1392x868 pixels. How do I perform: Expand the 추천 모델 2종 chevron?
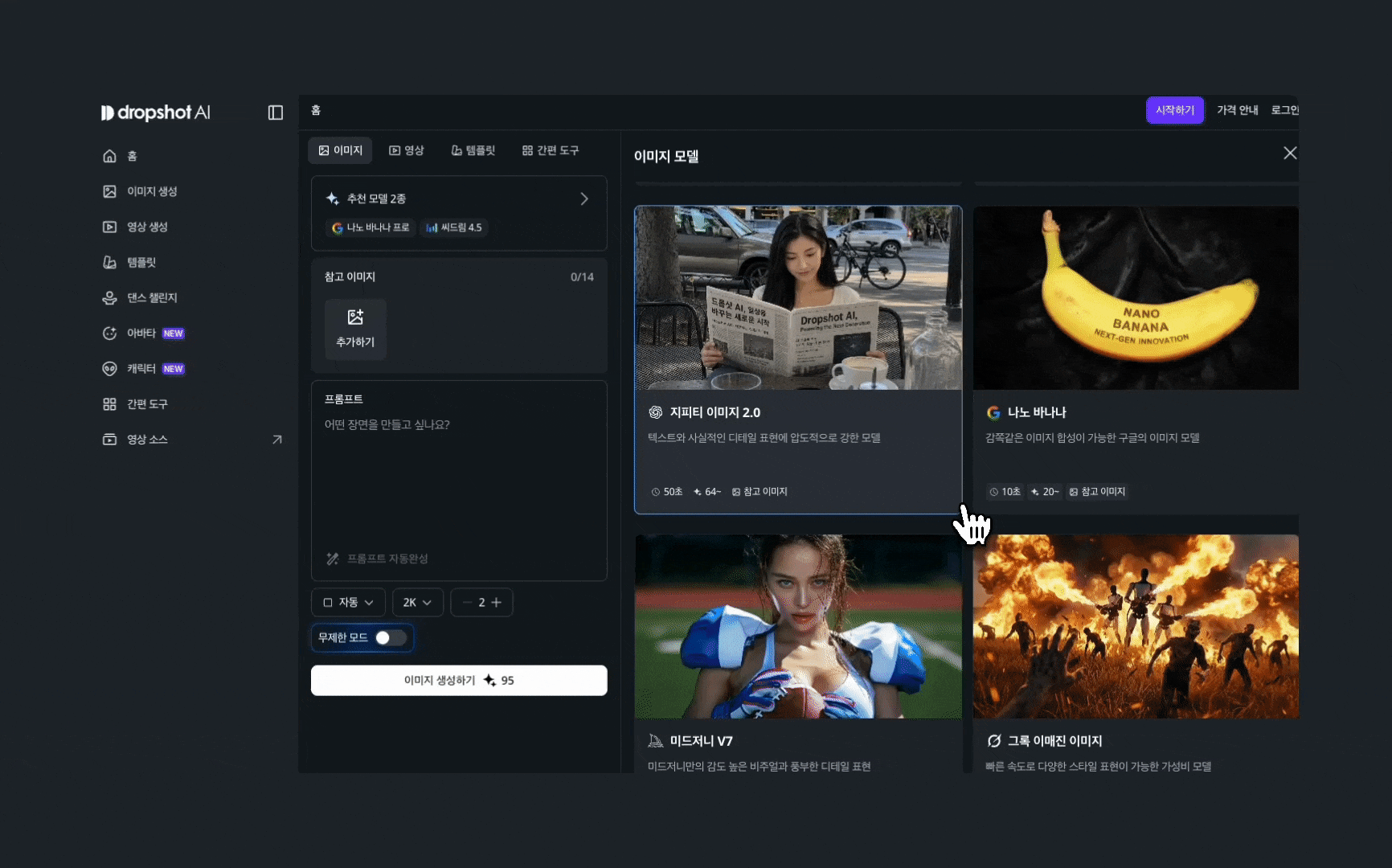click(584, 199)
